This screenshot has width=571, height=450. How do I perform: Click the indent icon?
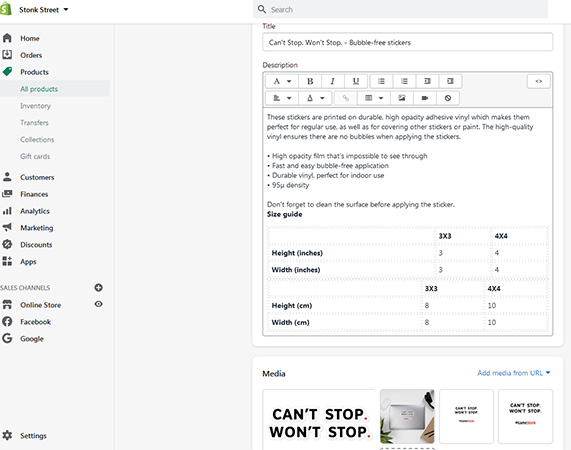[450, 81]
